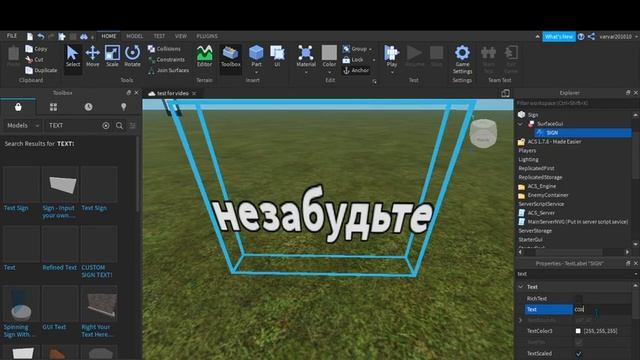Switch to the MODEL ribbon tab
The width and height of the screenshot is (640, 360).
(x=135, y=36)
